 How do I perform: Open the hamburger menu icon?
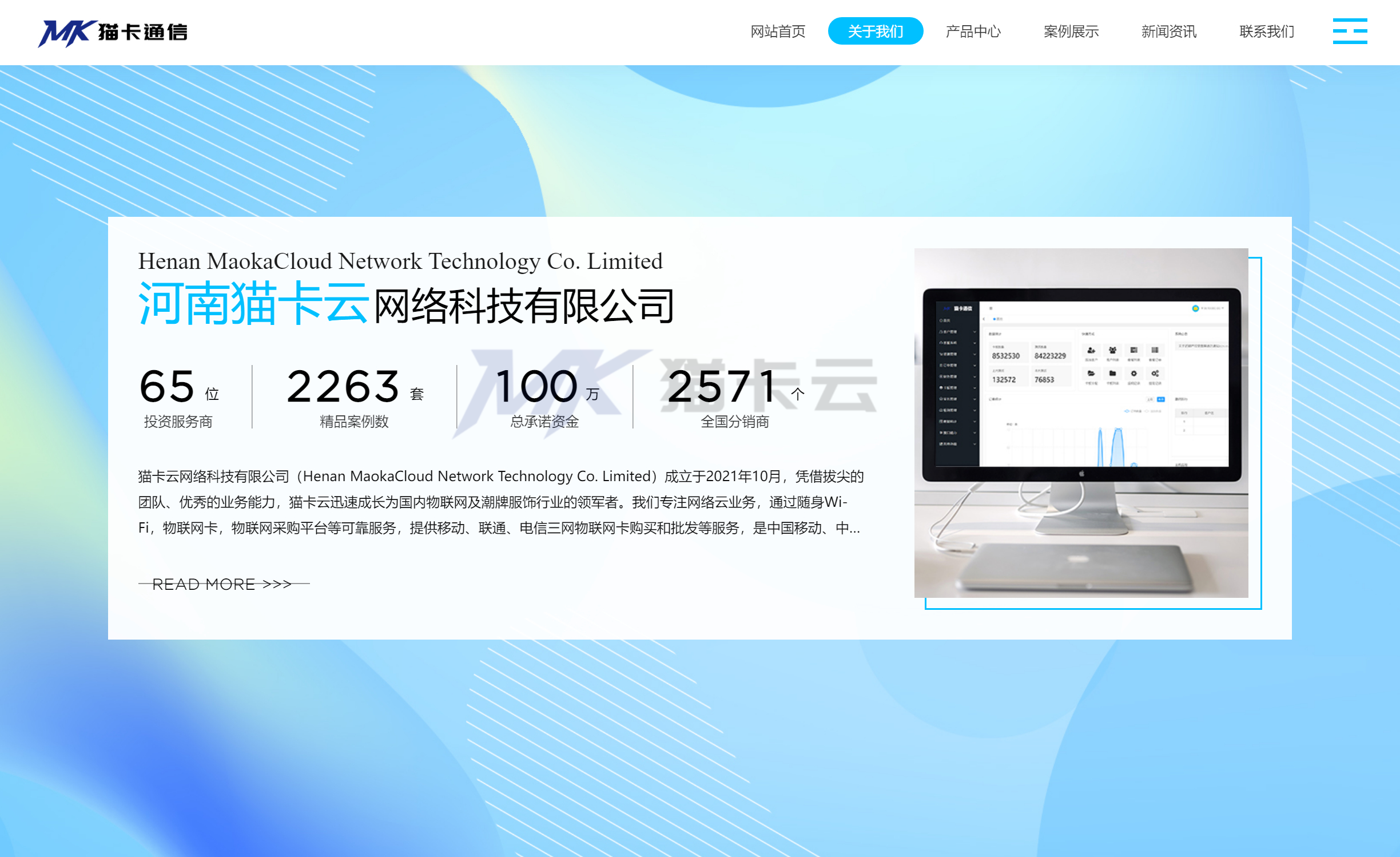click(x=1350, y=31)
